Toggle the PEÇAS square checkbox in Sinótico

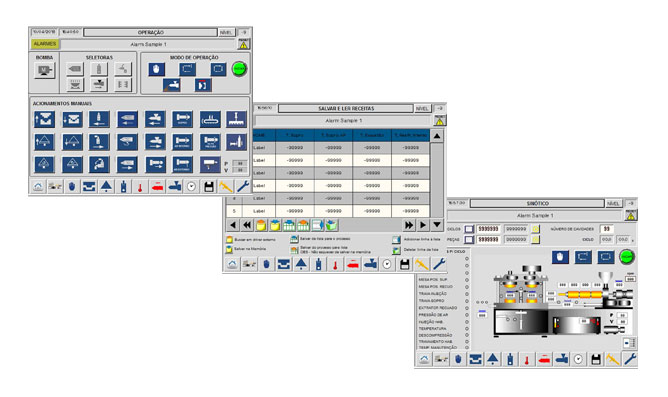click(469, 240)
